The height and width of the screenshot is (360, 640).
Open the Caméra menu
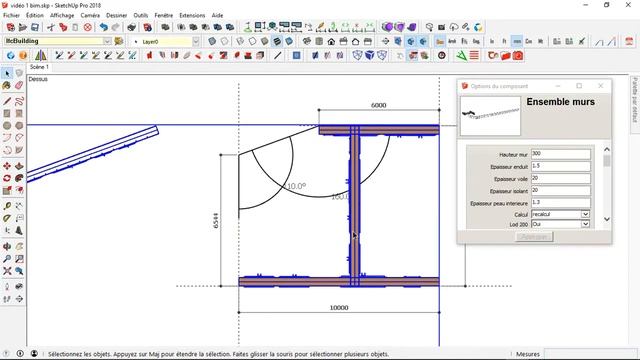pyautogui.click(x=90, y=15)
